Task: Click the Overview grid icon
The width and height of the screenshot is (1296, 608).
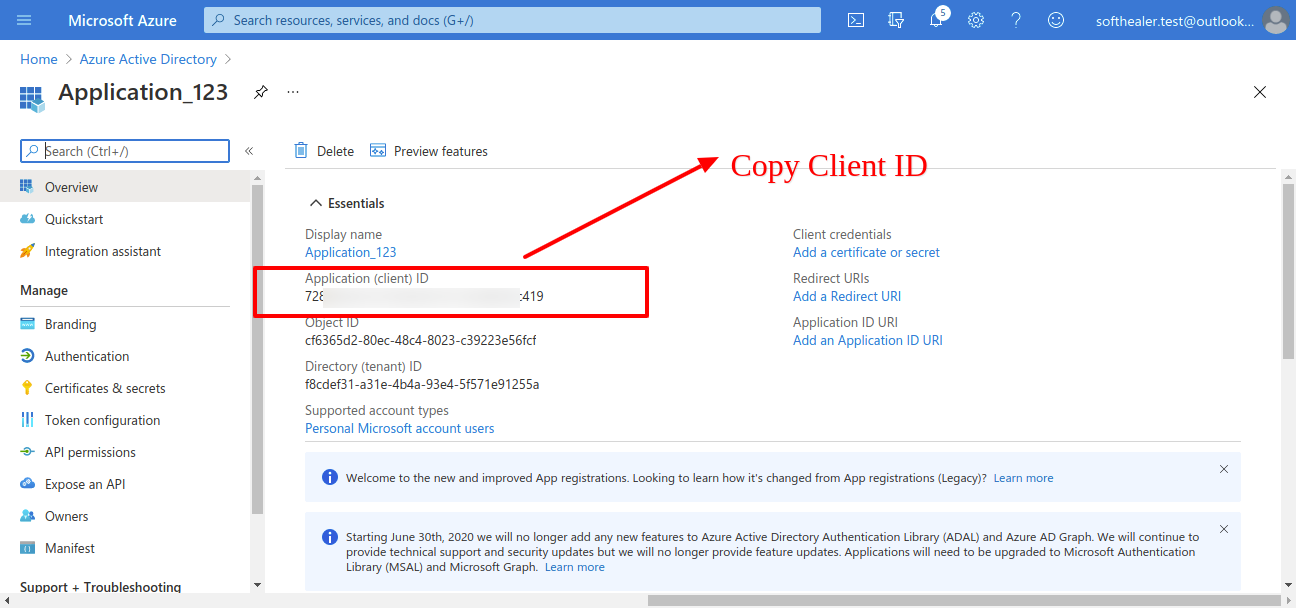Action: coord(27,187)
